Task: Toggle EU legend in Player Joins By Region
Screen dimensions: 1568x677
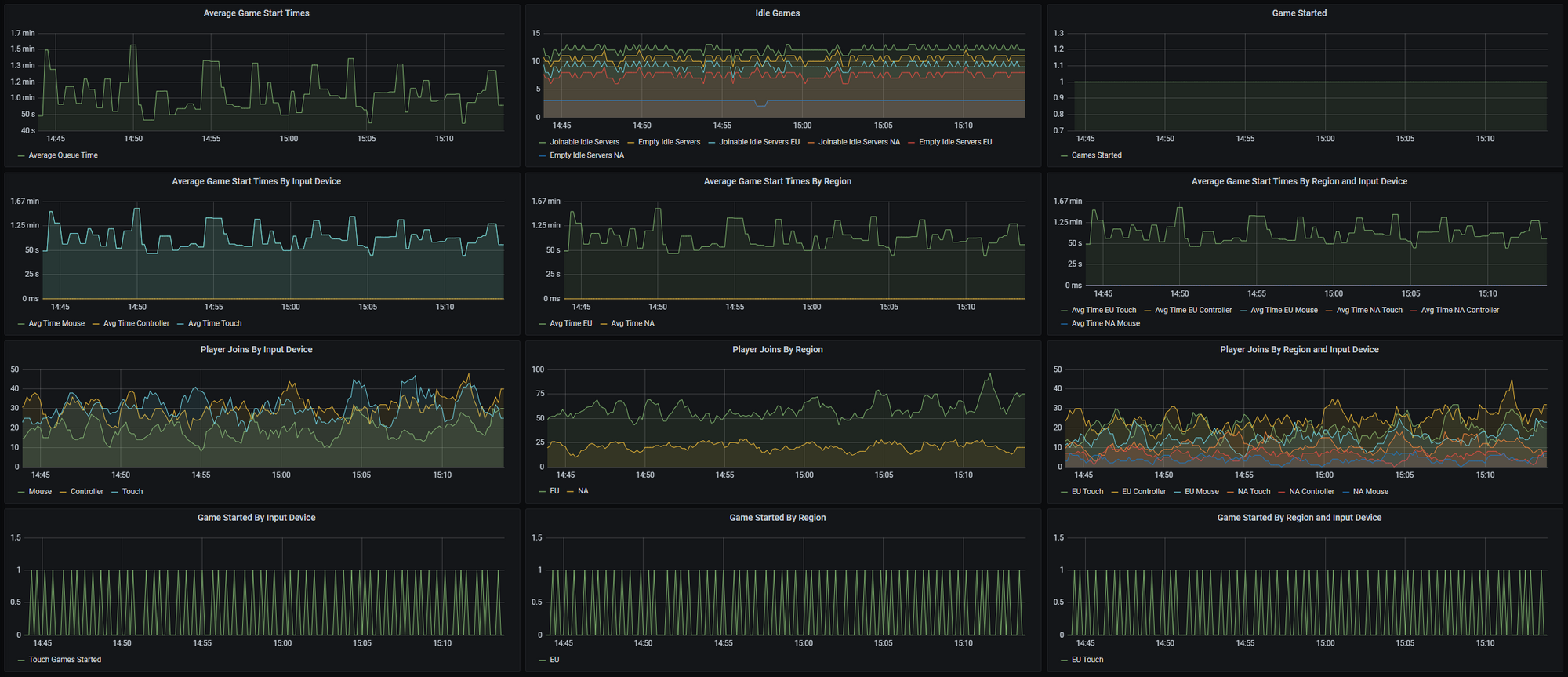Action: point(554,491)
